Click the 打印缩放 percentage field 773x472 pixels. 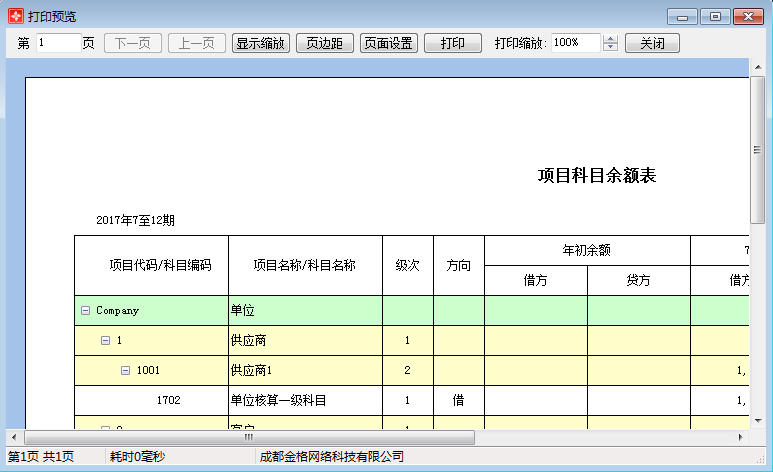[574, 43]
